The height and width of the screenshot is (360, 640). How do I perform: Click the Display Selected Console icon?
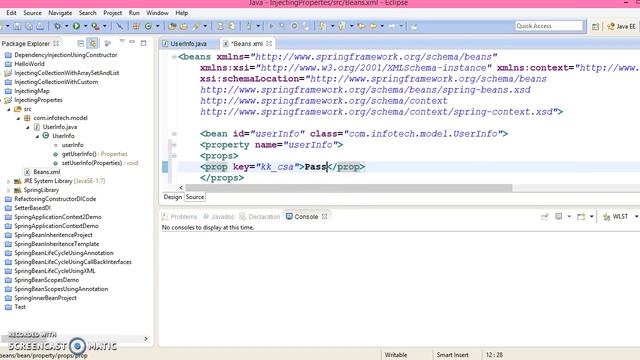click(x=559, y=216)
